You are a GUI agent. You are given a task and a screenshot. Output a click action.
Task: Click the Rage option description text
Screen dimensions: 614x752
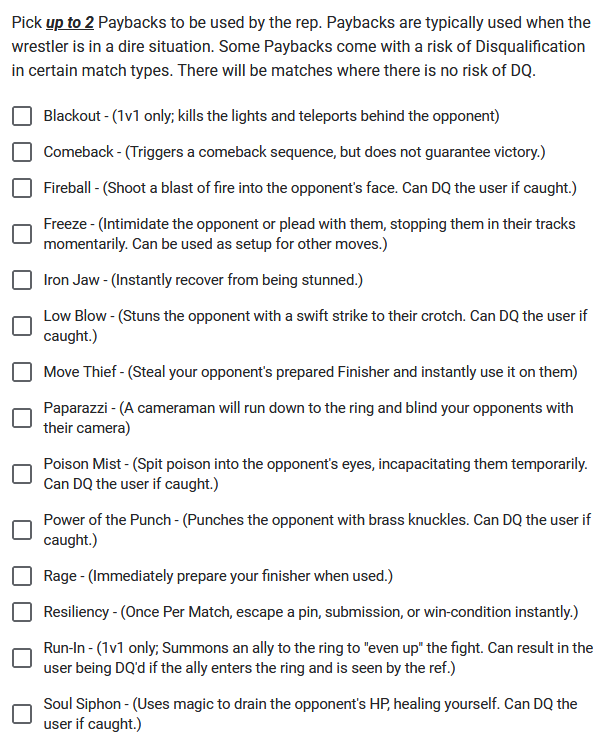point(218,576)
